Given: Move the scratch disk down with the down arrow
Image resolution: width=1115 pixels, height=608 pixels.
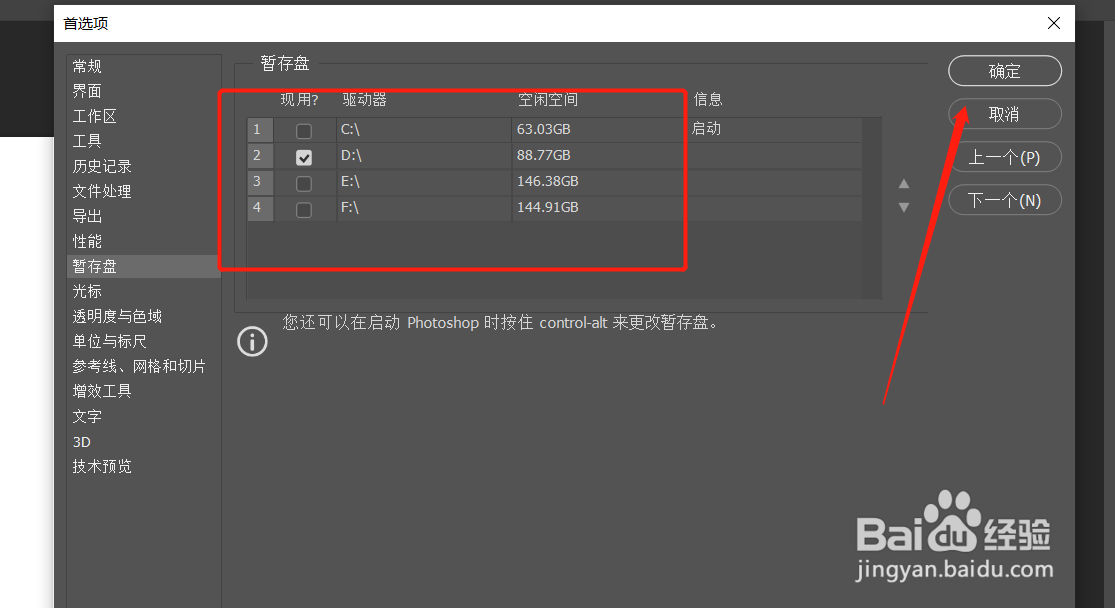Looking at the screenshot, I should [x=904, y=208].
